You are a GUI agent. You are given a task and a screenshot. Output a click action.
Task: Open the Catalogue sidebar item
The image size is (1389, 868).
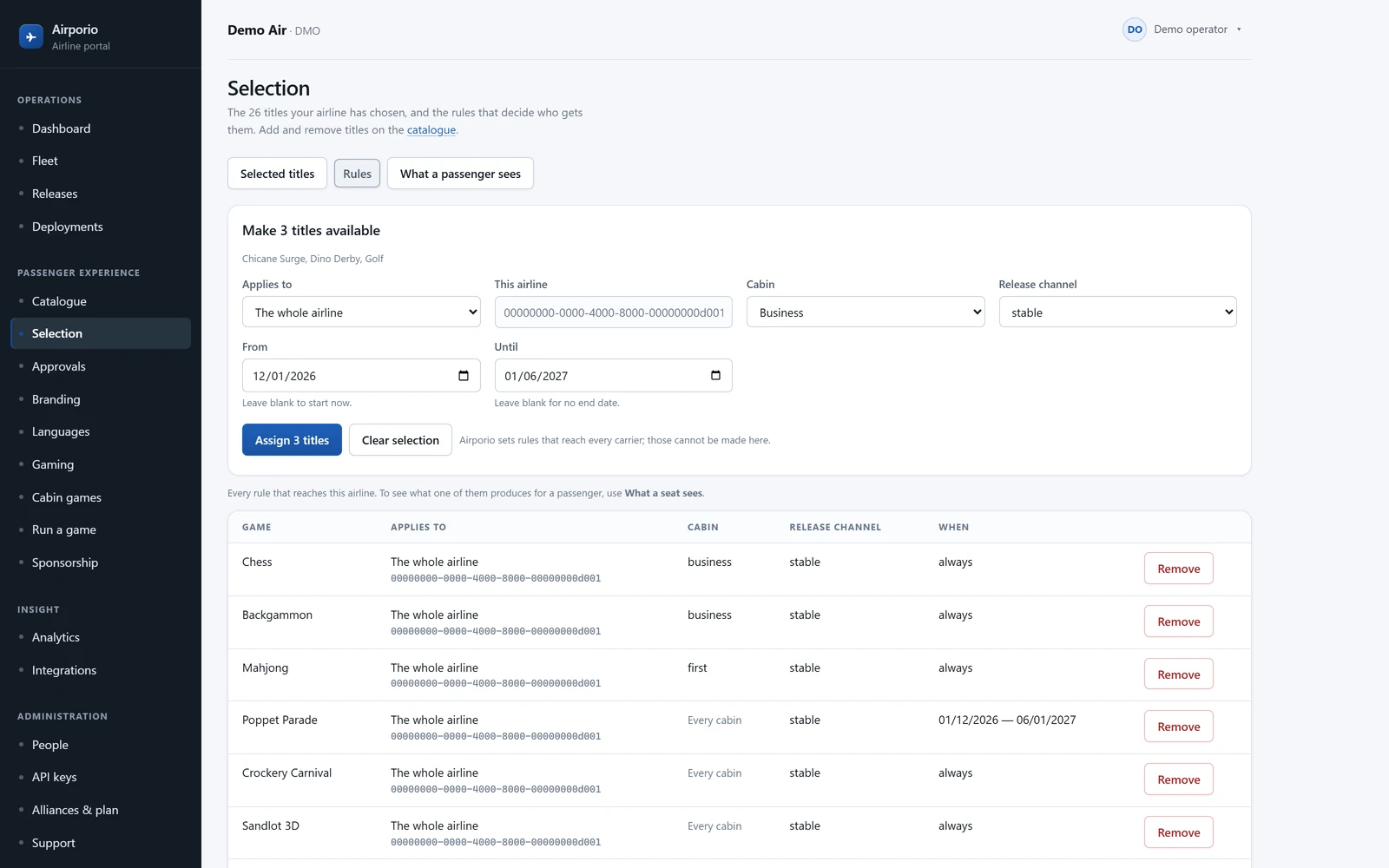(x=101, y=301)
